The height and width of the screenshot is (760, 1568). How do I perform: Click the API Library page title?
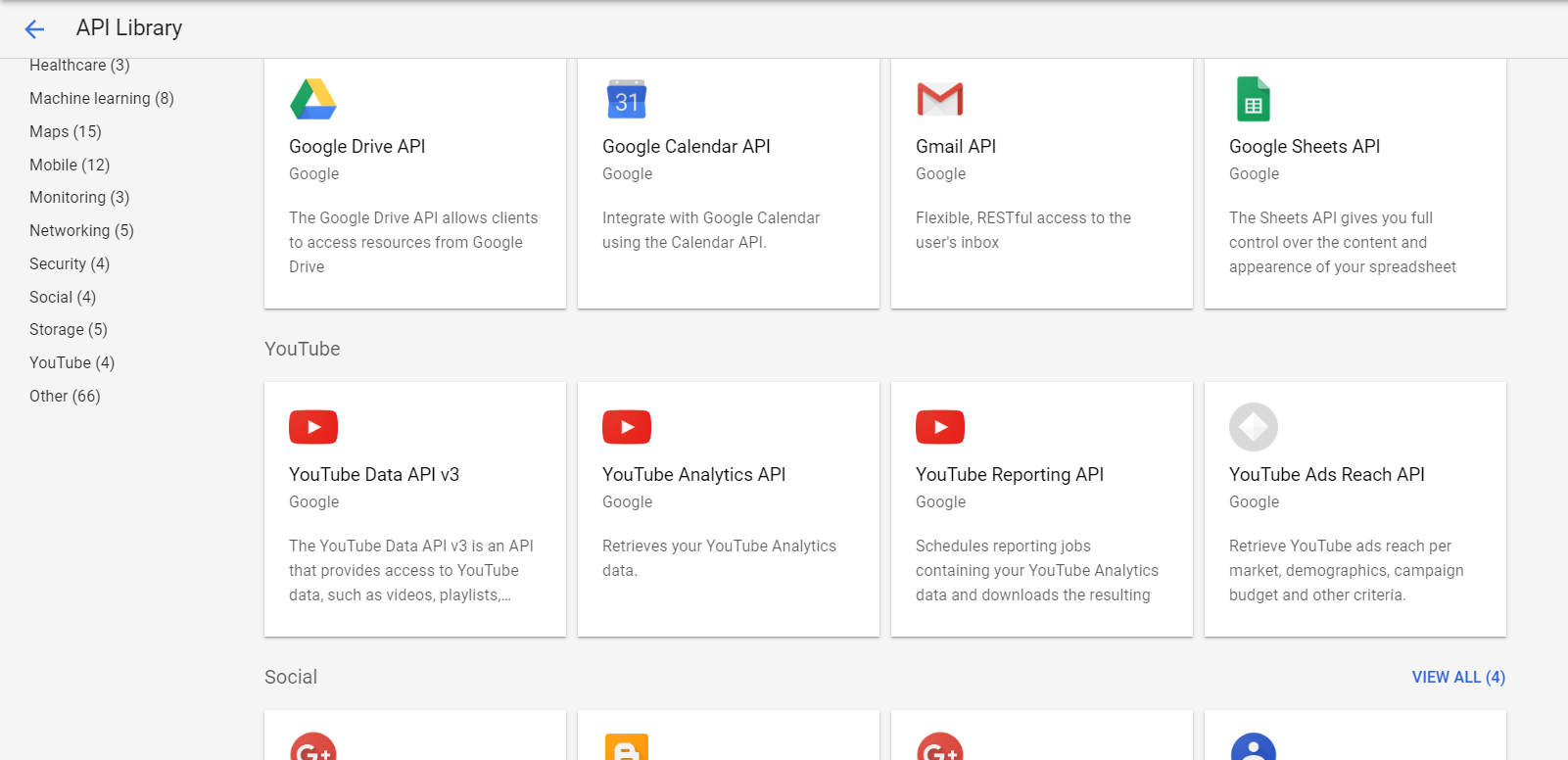[129, 27]
